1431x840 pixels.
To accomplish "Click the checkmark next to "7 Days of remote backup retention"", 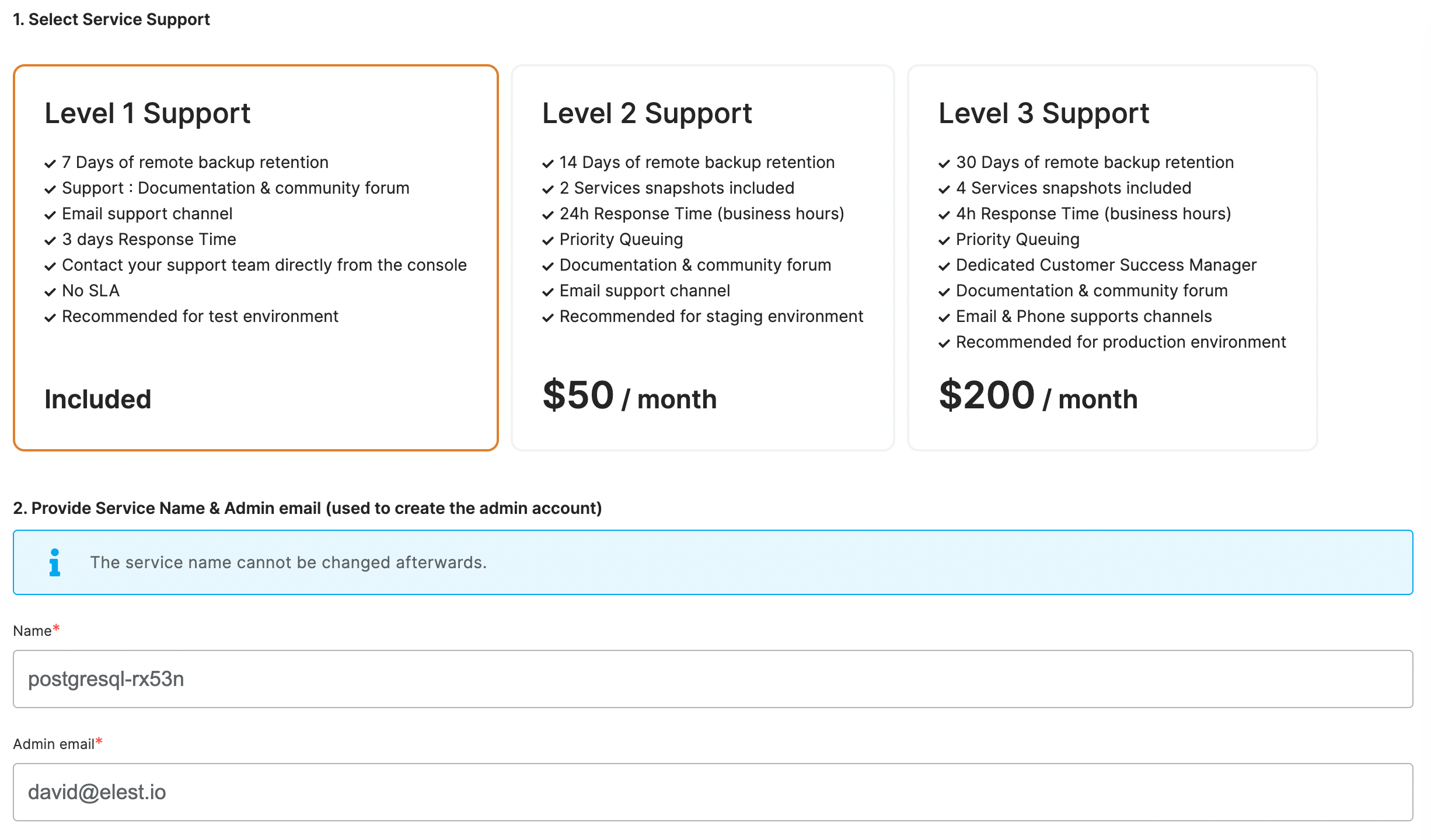I will click(x=50, y=163).
